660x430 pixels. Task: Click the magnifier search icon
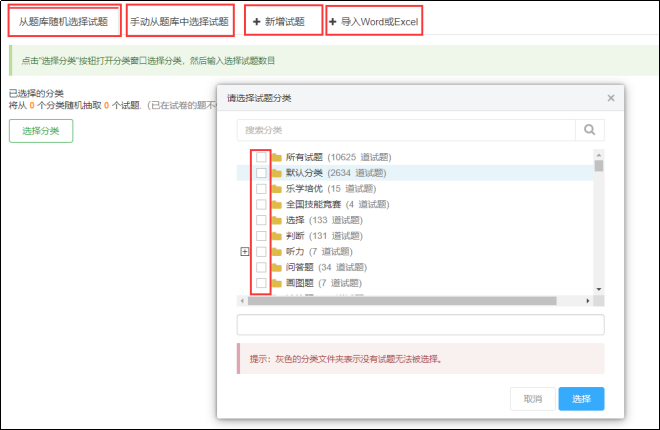(x=590, y=130)
